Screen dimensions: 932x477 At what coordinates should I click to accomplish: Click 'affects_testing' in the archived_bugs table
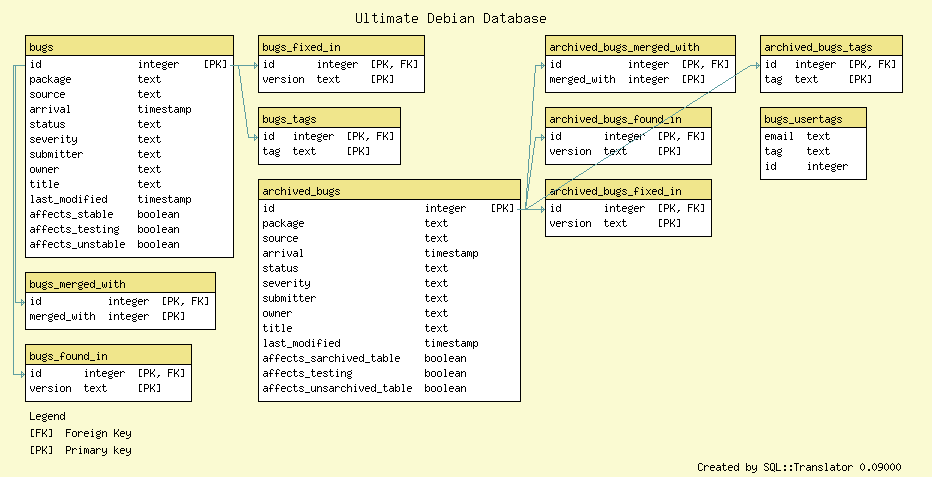pyautogui.click(x=307, y=373)
